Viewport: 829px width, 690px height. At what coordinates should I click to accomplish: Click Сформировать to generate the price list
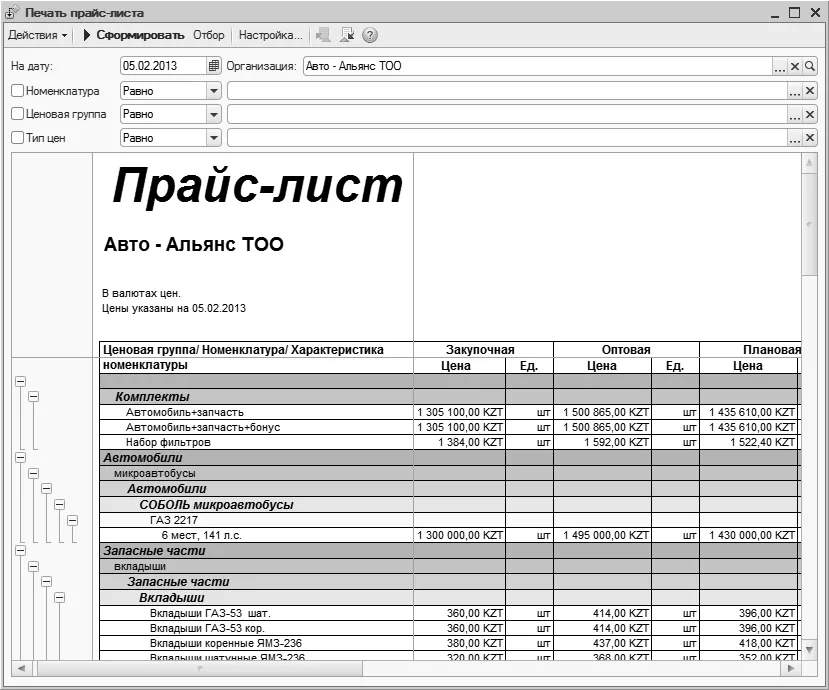tap(134, 35)
